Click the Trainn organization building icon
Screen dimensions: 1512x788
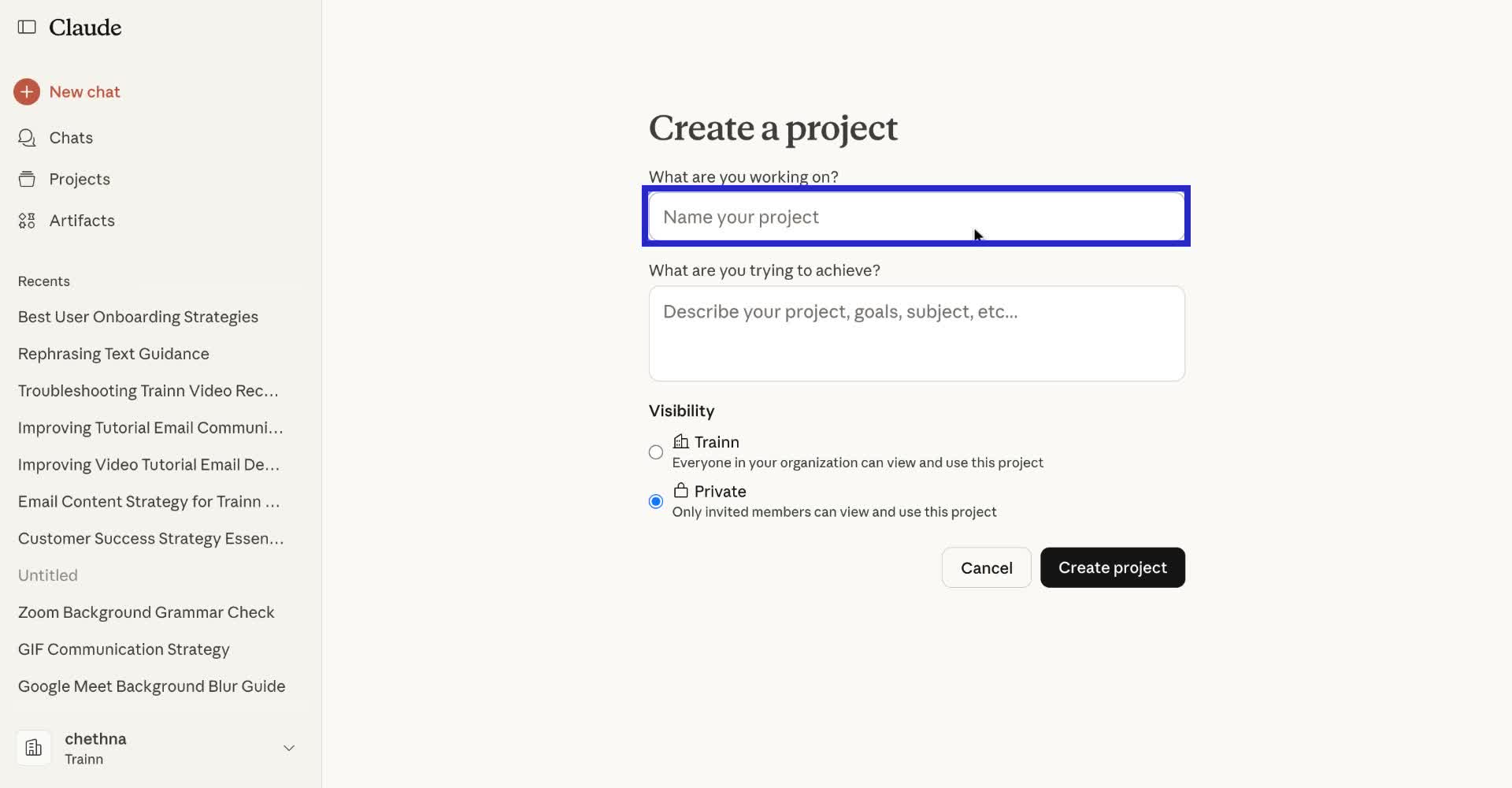tap(680, 442)
